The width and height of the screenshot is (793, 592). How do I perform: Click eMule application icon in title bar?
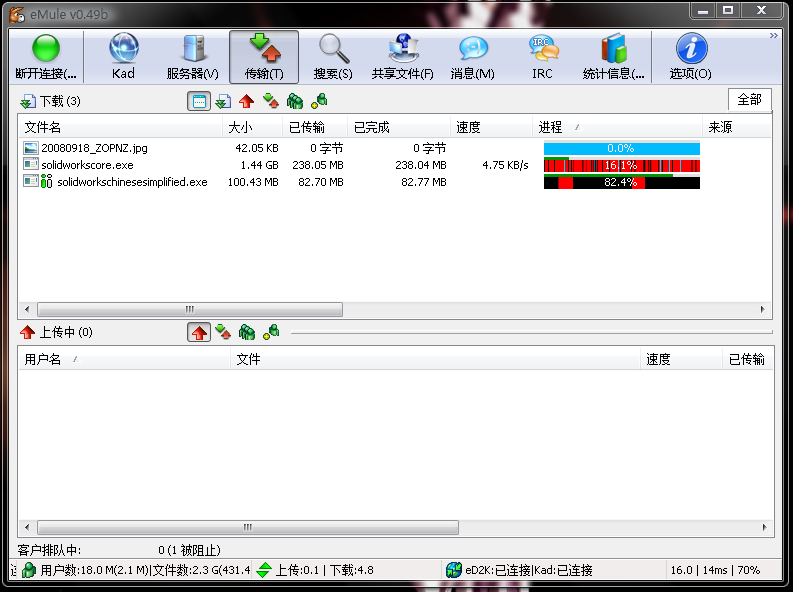[17, 14]
